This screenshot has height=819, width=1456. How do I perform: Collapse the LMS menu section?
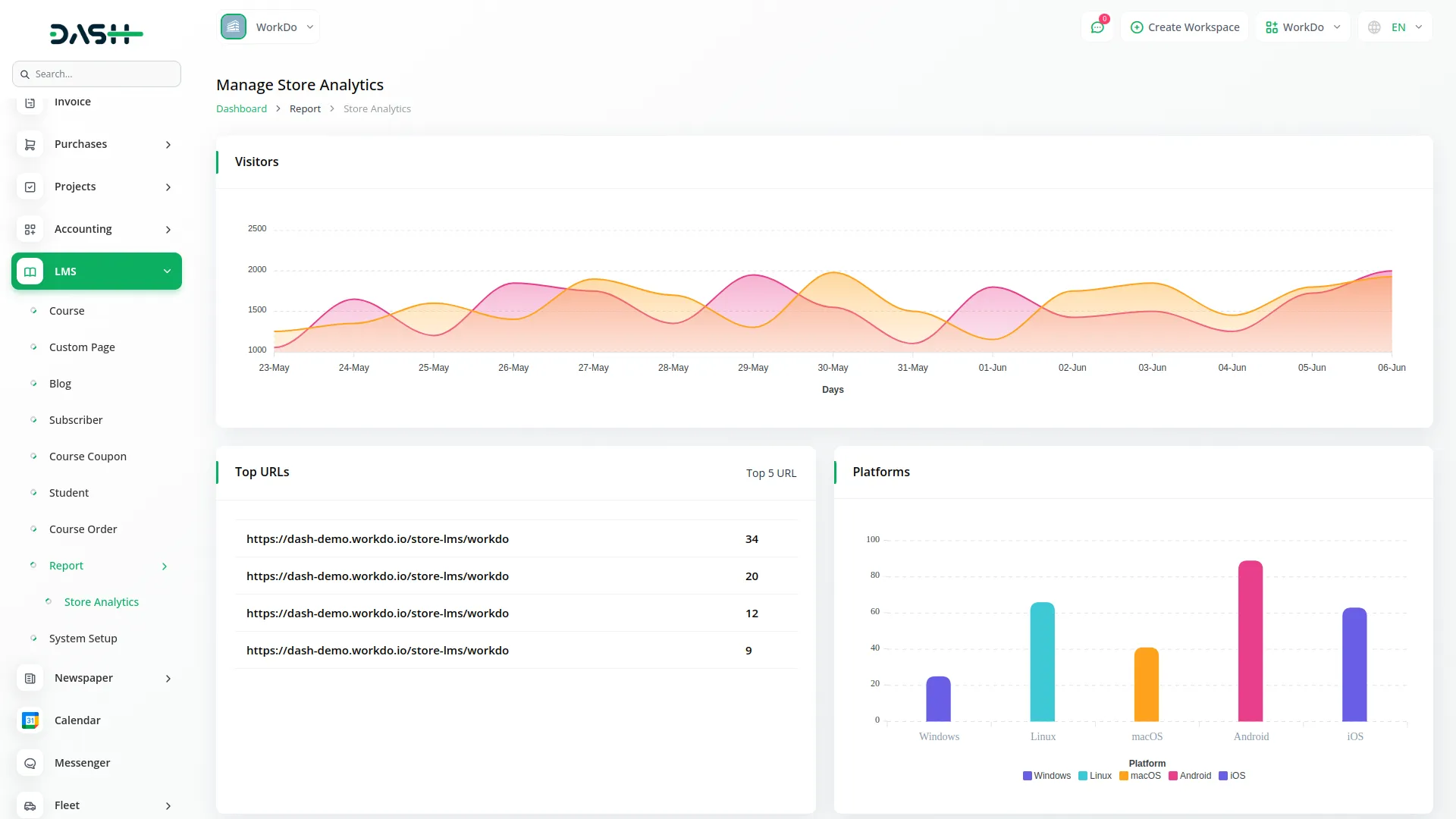tap(96, 271)
